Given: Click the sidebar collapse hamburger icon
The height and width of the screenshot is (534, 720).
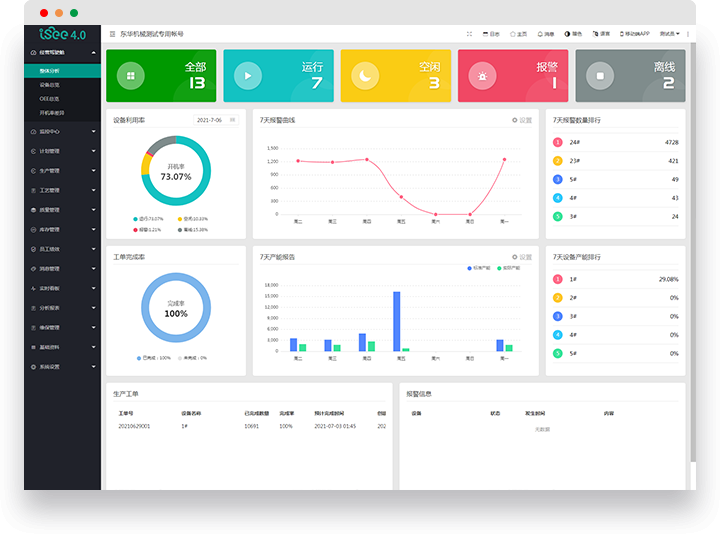Looking at the screenshot, I should coord(111,34).
